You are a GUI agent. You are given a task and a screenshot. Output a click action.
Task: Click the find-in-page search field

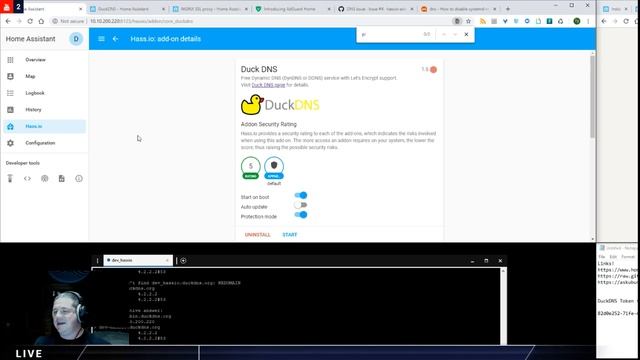pos(390,35)
